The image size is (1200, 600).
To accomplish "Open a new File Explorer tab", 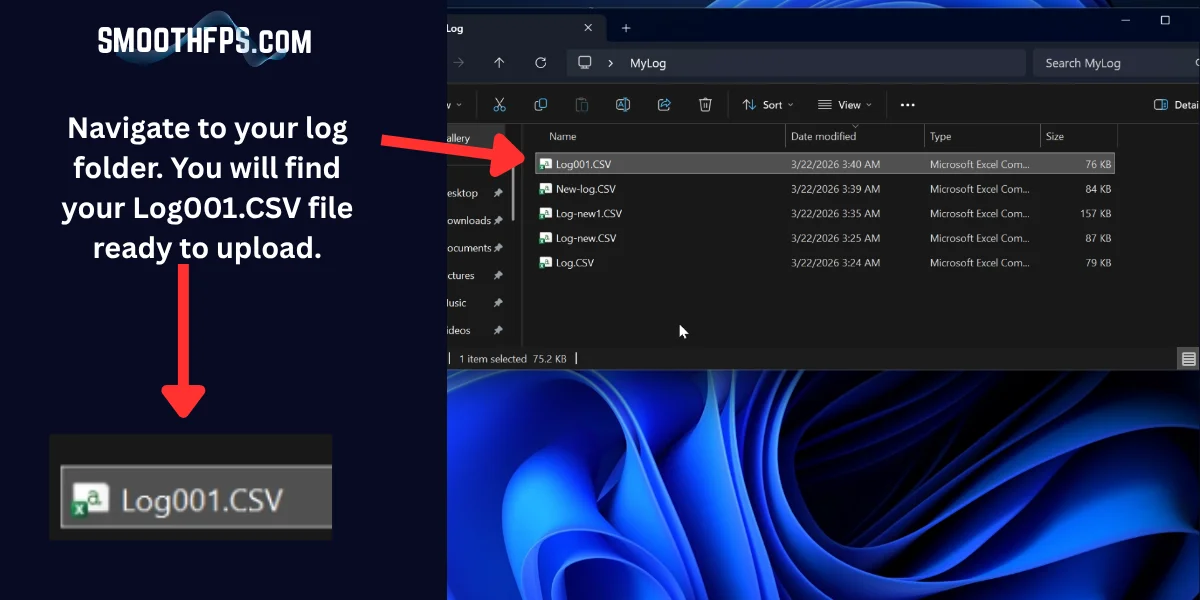I will click(x=624, y=28).
